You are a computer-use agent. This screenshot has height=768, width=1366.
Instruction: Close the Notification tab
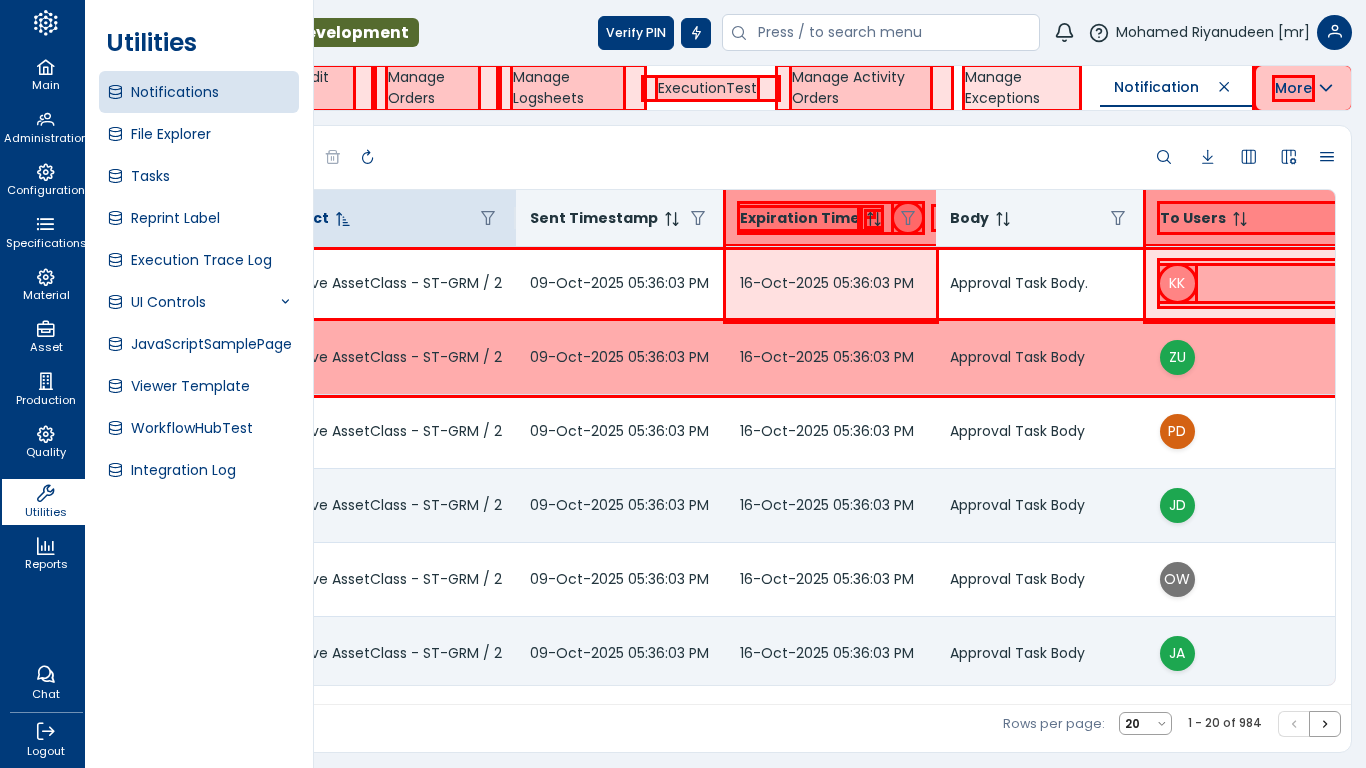coord(1224,87)
